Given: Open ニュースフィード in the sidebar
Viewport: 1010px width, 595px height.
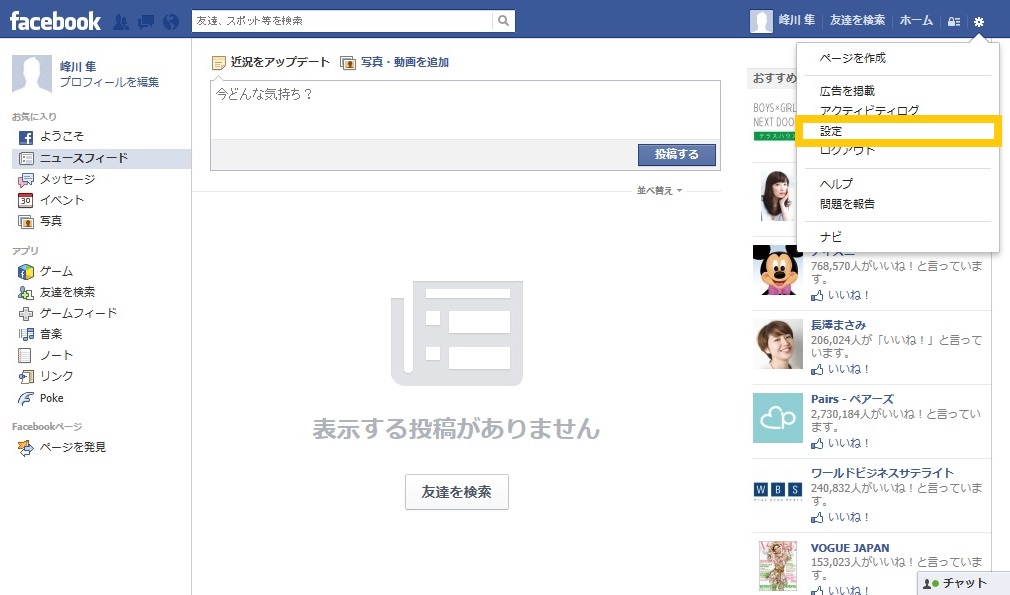Looking at the screenshot, I should coord(101,158).
